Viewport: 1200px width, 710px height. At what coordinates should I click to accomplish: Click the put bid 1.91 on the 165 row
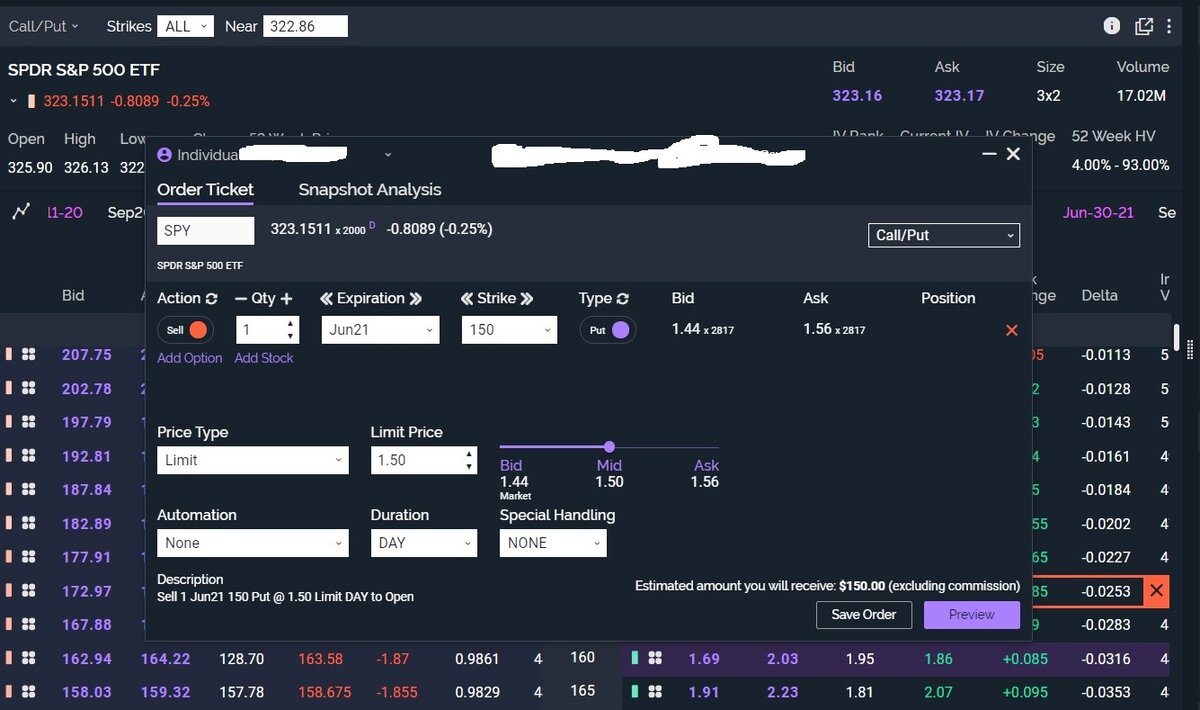(704, 692)
